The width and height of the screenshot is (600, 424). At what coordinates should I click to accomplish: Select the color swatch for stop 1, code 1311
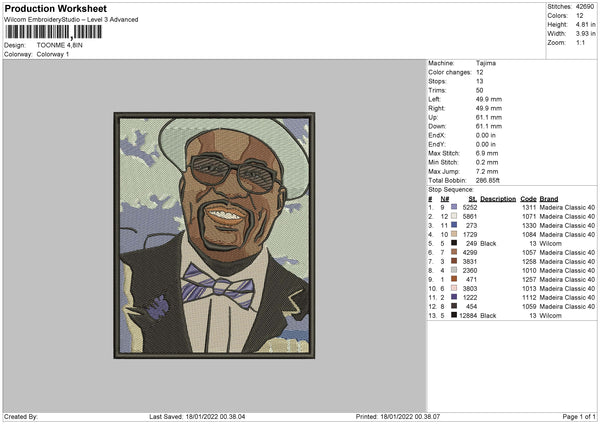coord(454,207)
